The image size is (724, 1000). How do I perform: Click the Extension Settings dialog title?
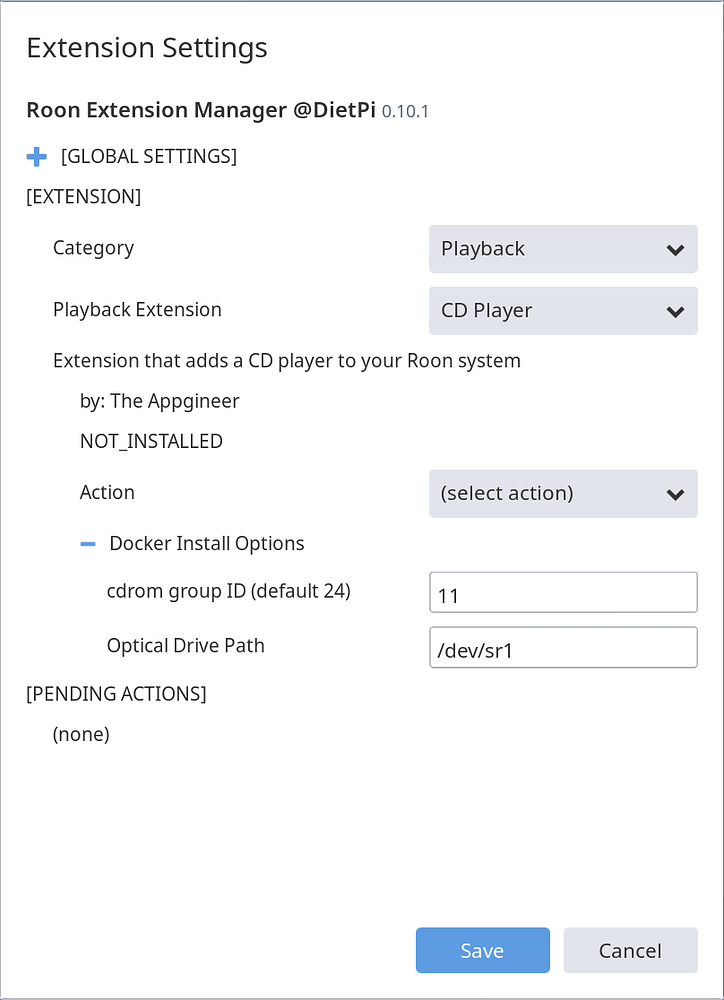146,47
